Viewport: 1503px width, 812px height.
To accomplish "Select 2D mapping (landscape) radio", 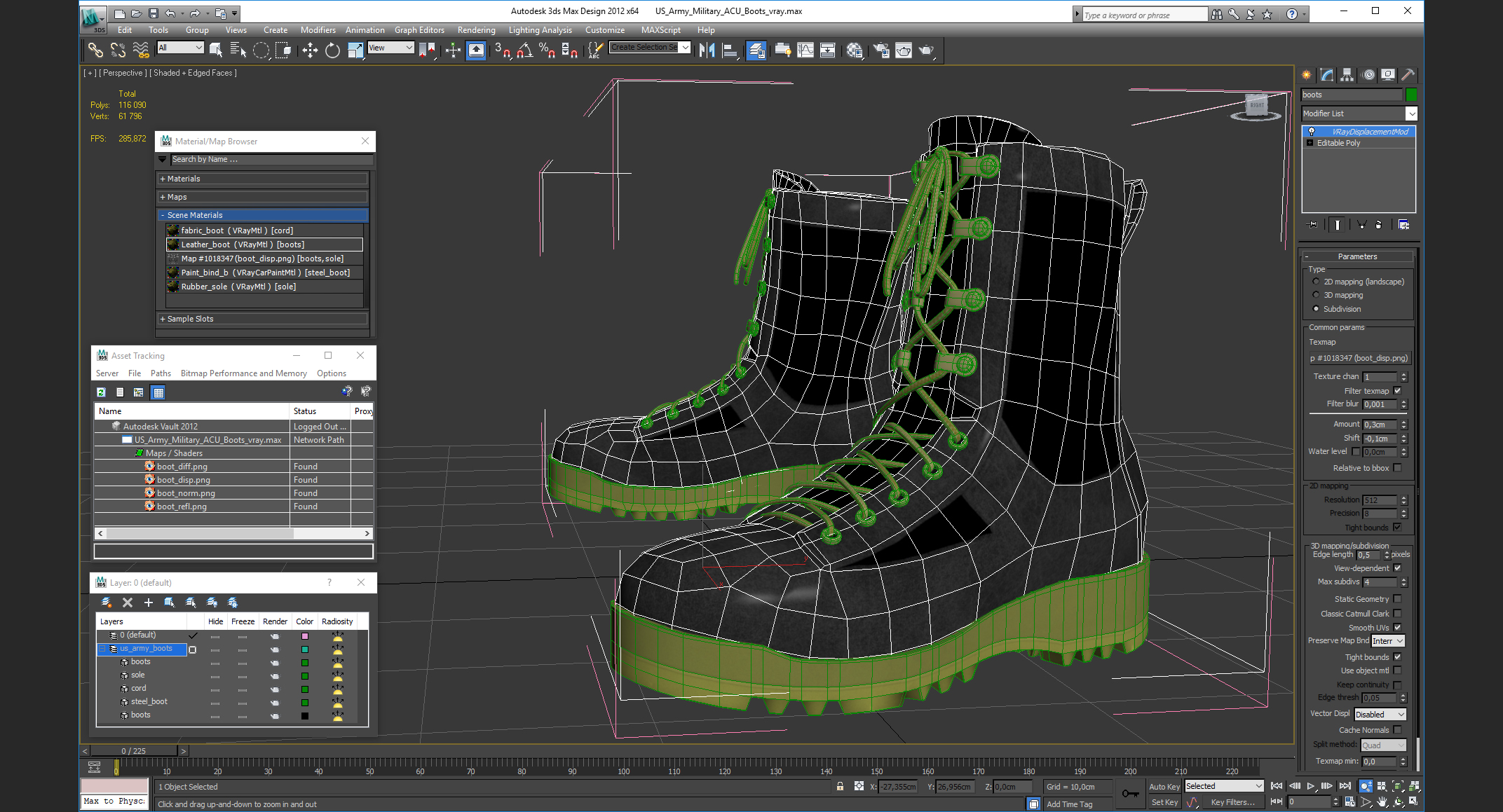I will pyautogui.click(x=1316, y=282).
